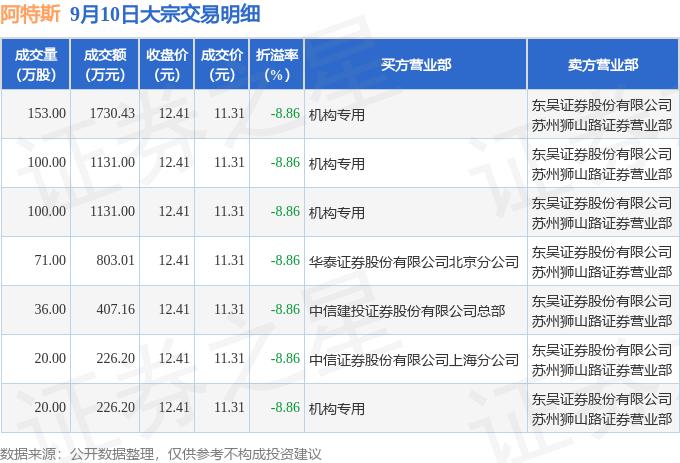Viewport: 680px width, 463px height.
Task: Click seller 东吴证券 cell in last table row
Action: [602, 409]
